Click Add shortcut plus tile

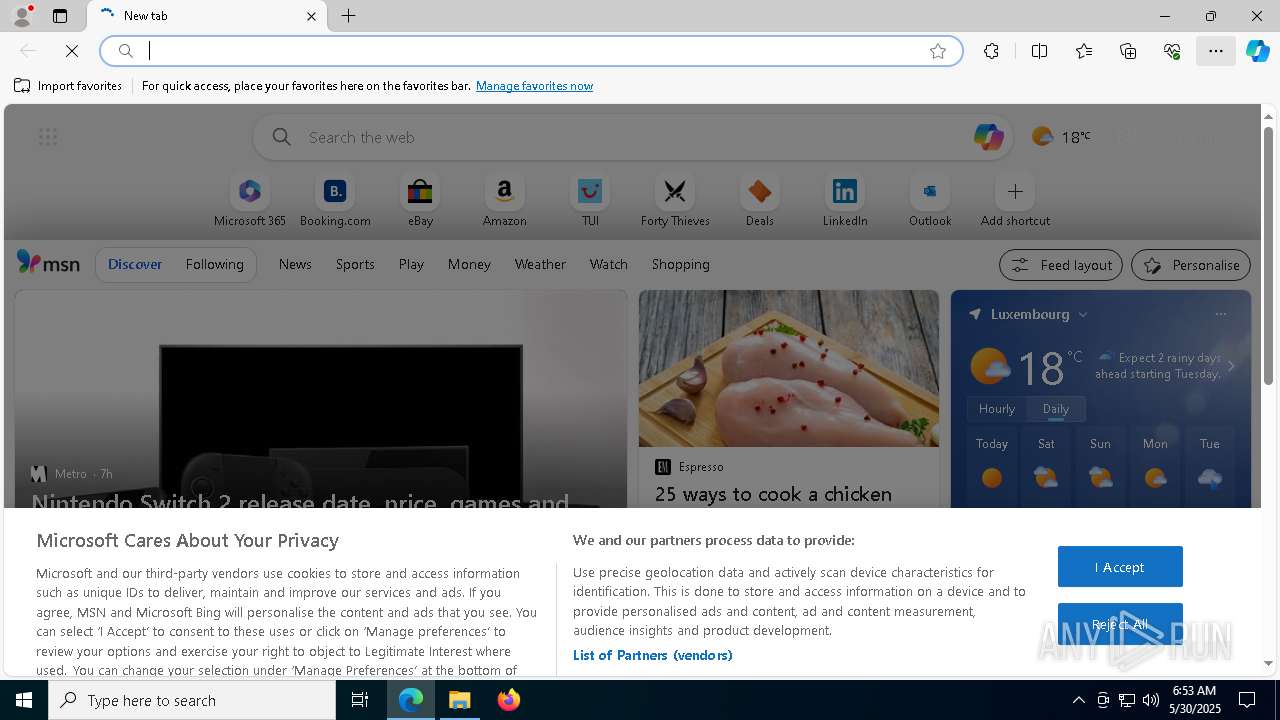[1015, 201]
